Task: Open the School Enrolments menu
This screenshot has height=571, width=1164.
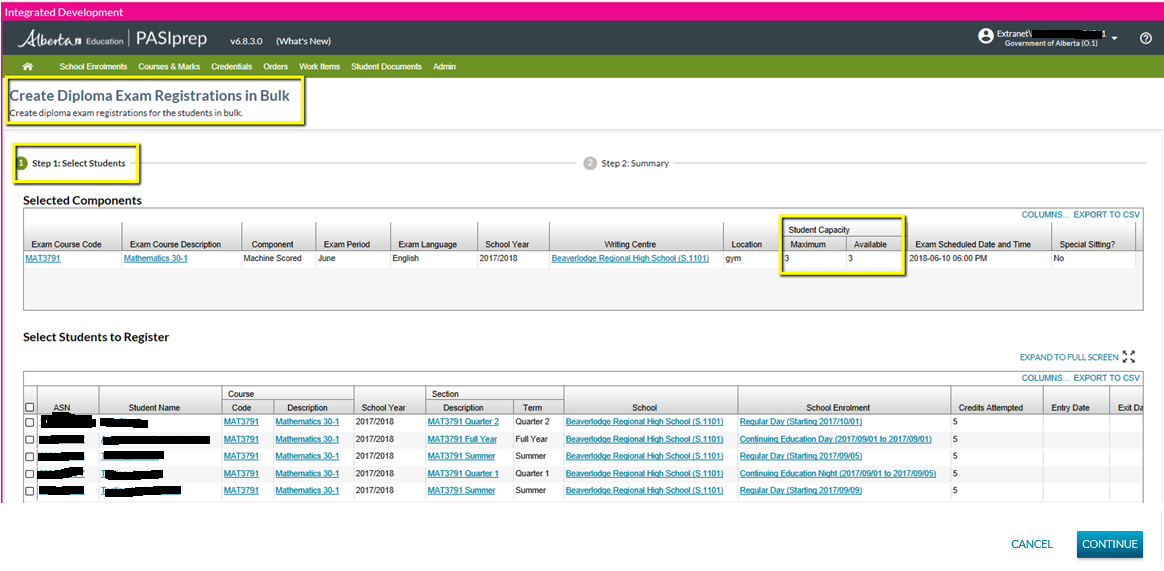Action: [93, 67]
